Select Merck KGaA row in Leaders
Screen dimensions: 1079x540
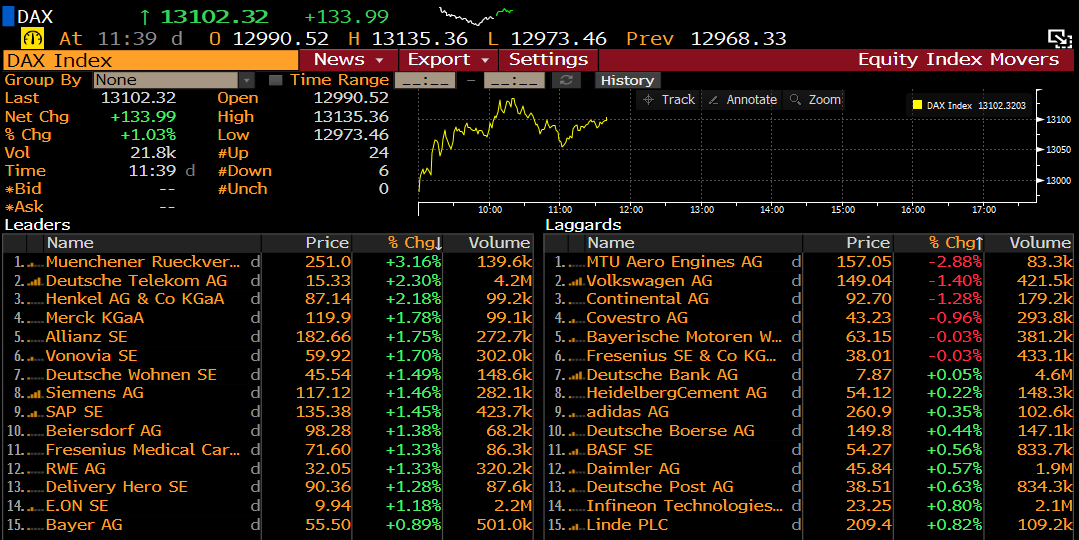tap(267, 318)
